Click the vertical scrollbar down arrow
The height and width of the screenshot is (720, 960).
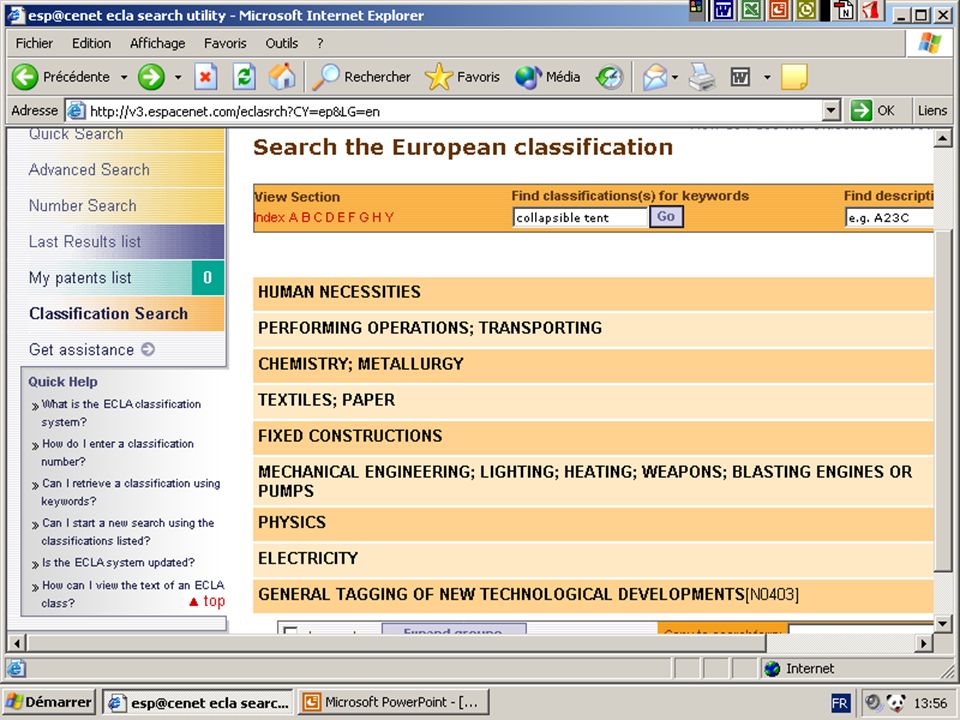942,624
